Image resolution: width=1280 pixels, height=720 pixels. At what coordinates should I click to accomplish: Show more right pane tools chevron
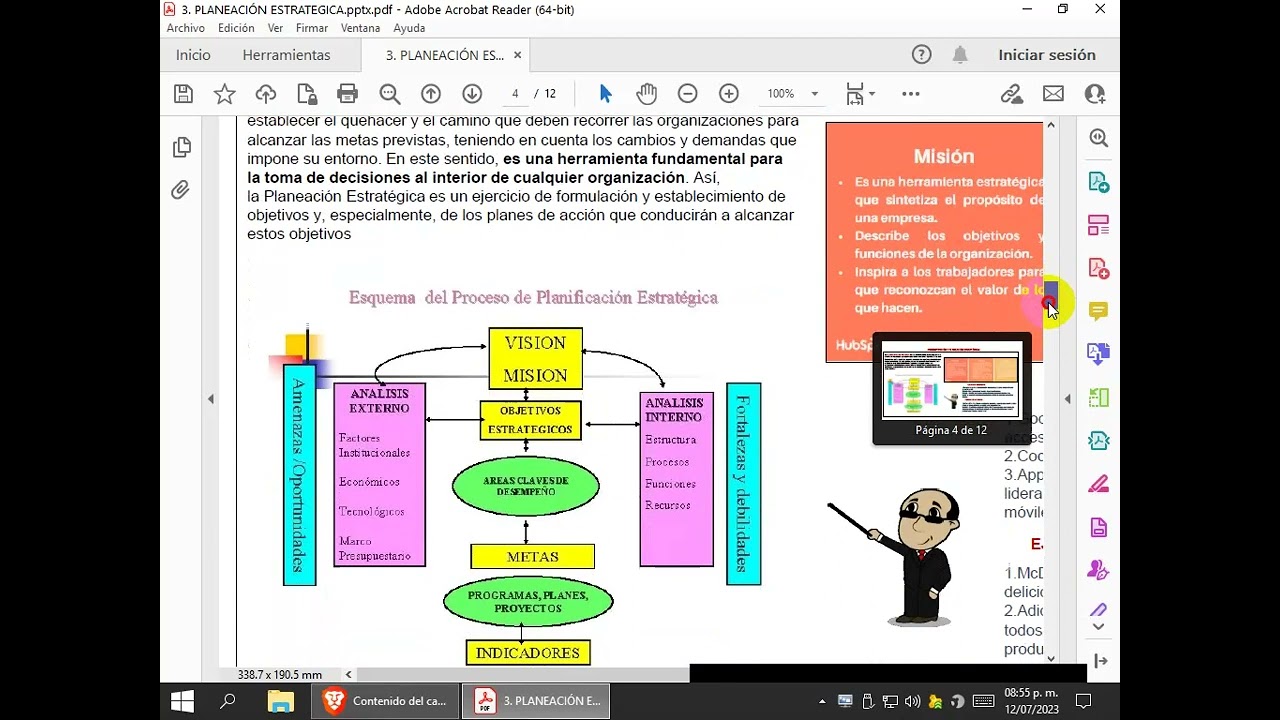[x=1099, y=627]
